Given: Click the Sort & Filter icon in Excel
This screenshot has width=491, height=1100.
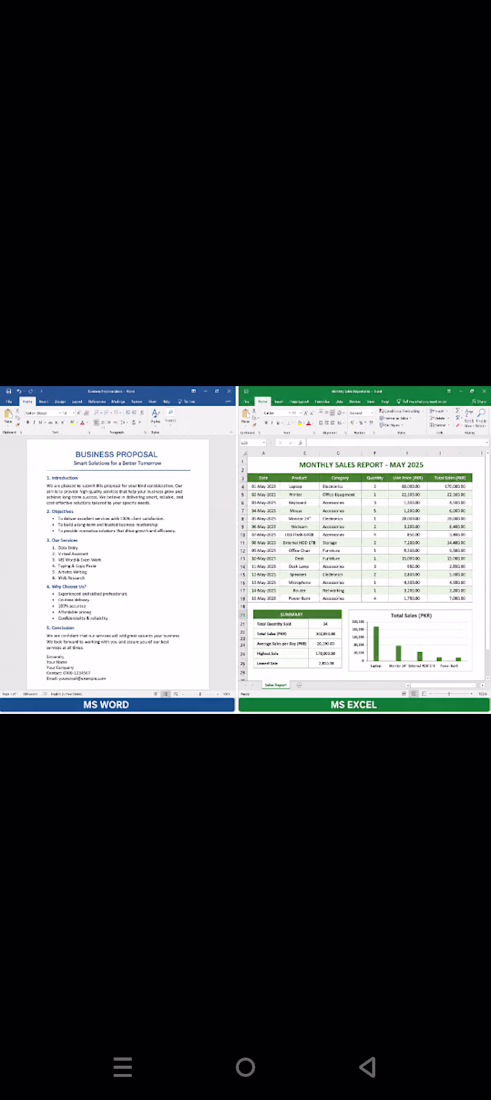Looking at the screenshot, I should [x=469, y=412].
